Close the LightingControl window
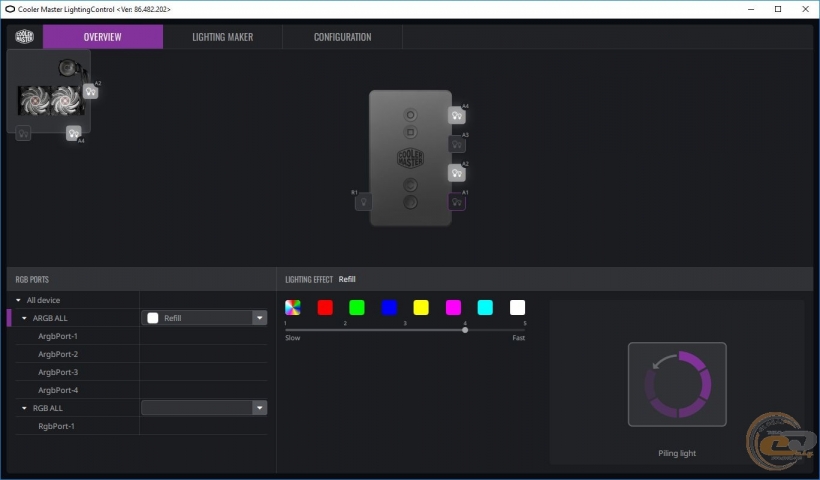The image size is (820, 480). pos(805,9)
